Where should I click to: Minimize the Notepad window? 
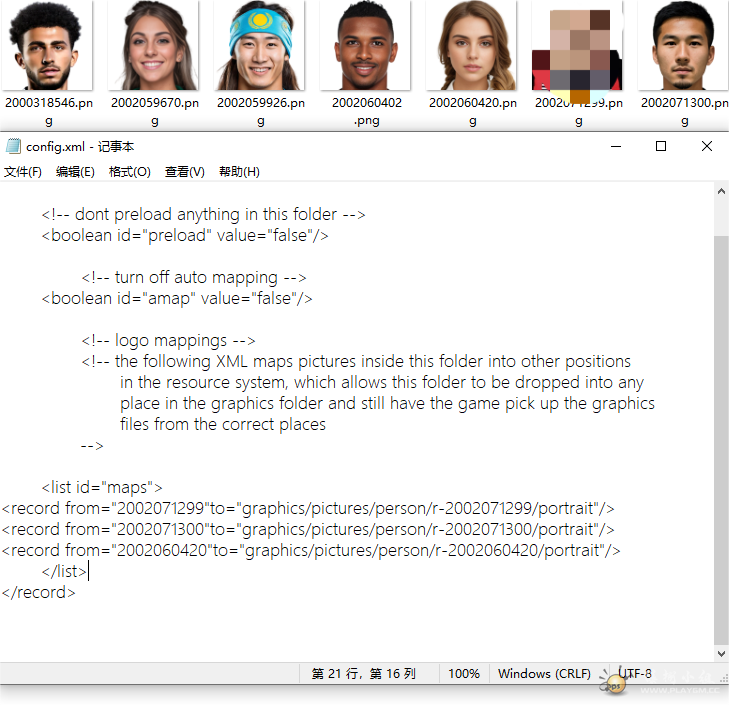click(614, 146)
